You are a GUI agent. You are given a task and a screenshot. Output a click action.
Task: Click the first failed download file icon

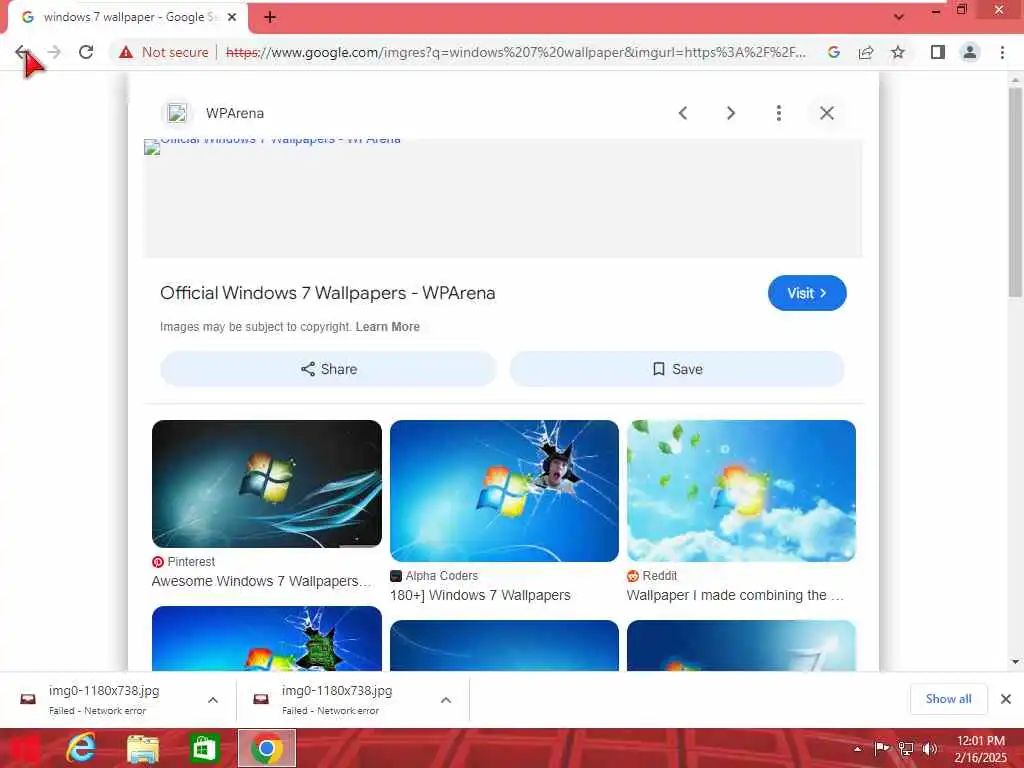[28, 699]
